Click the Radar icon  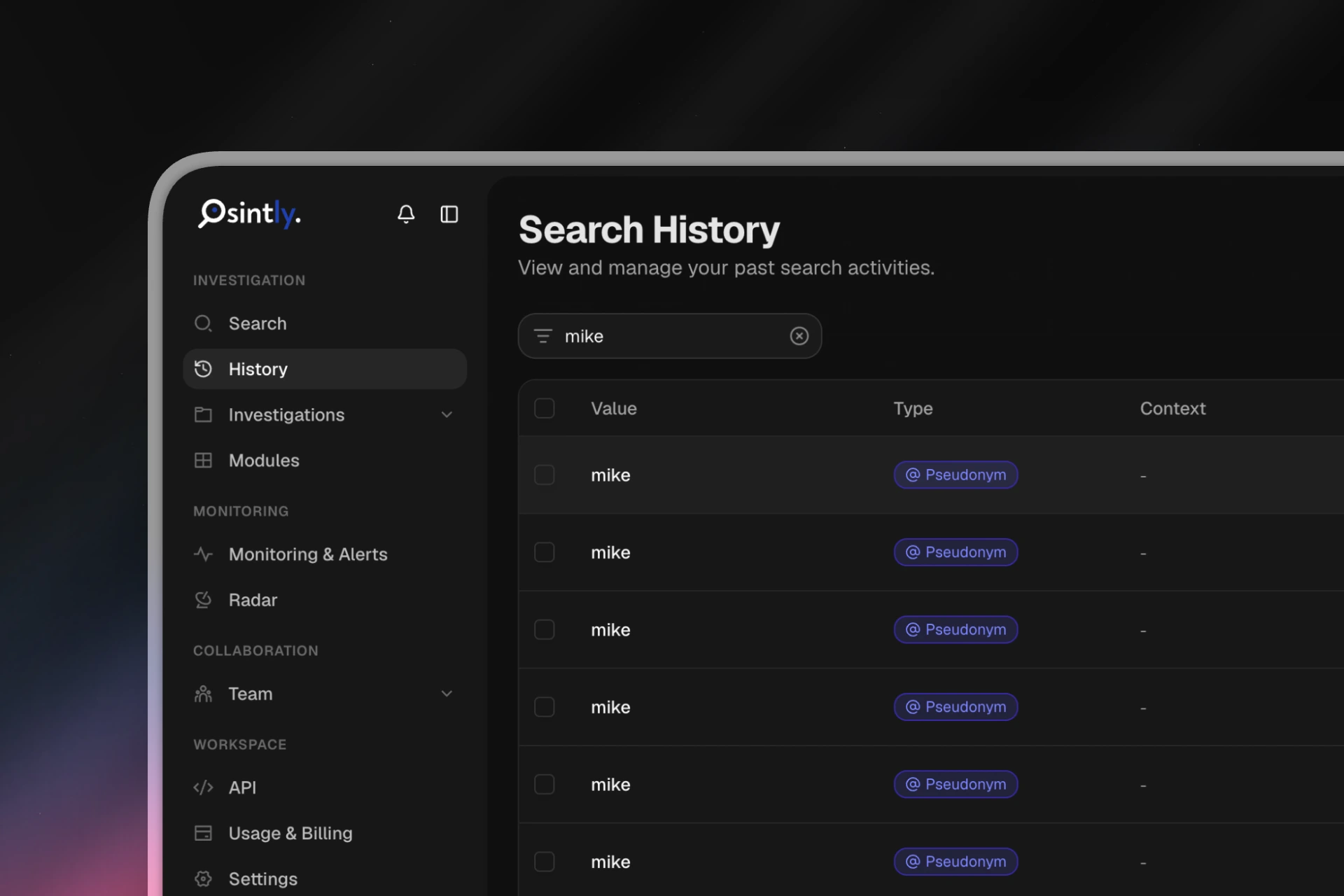[x=203, y=600]
